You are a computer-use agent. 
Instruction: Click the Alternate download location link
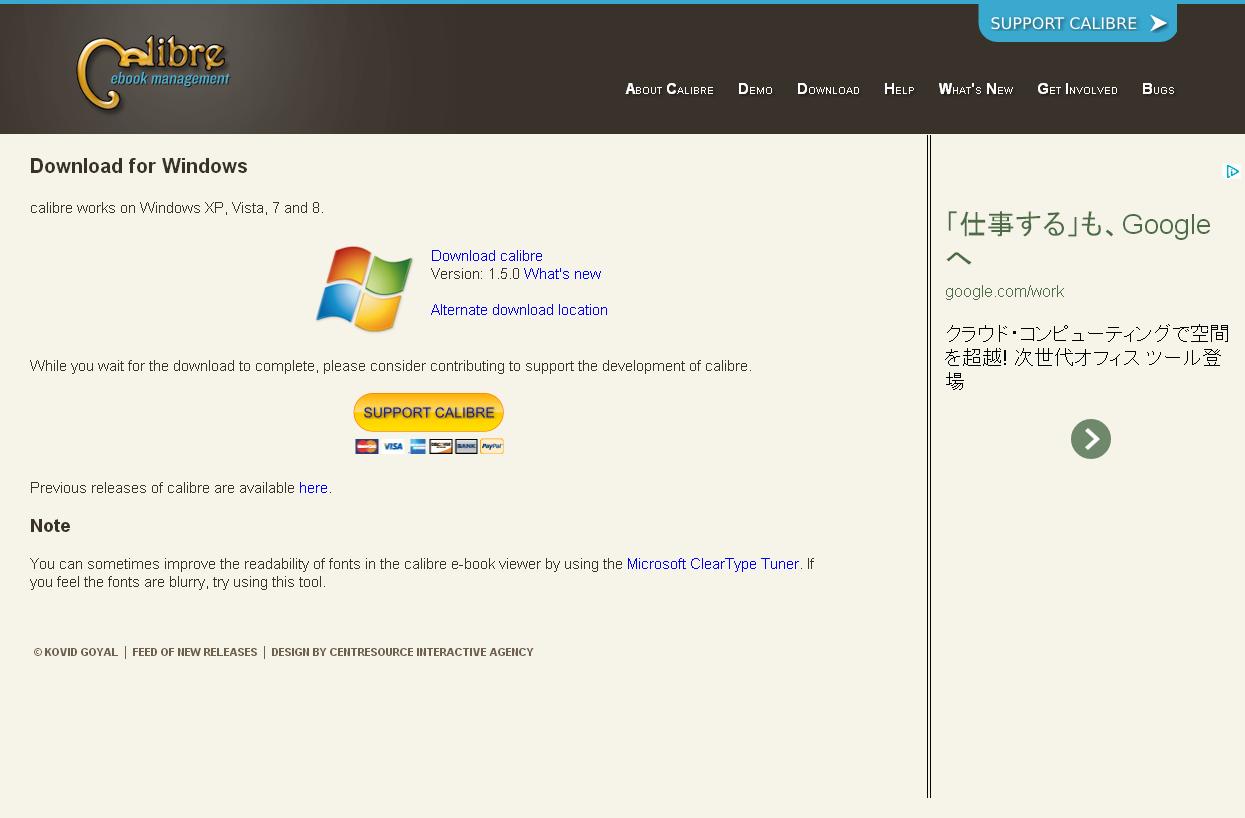[x=519, y=310]
